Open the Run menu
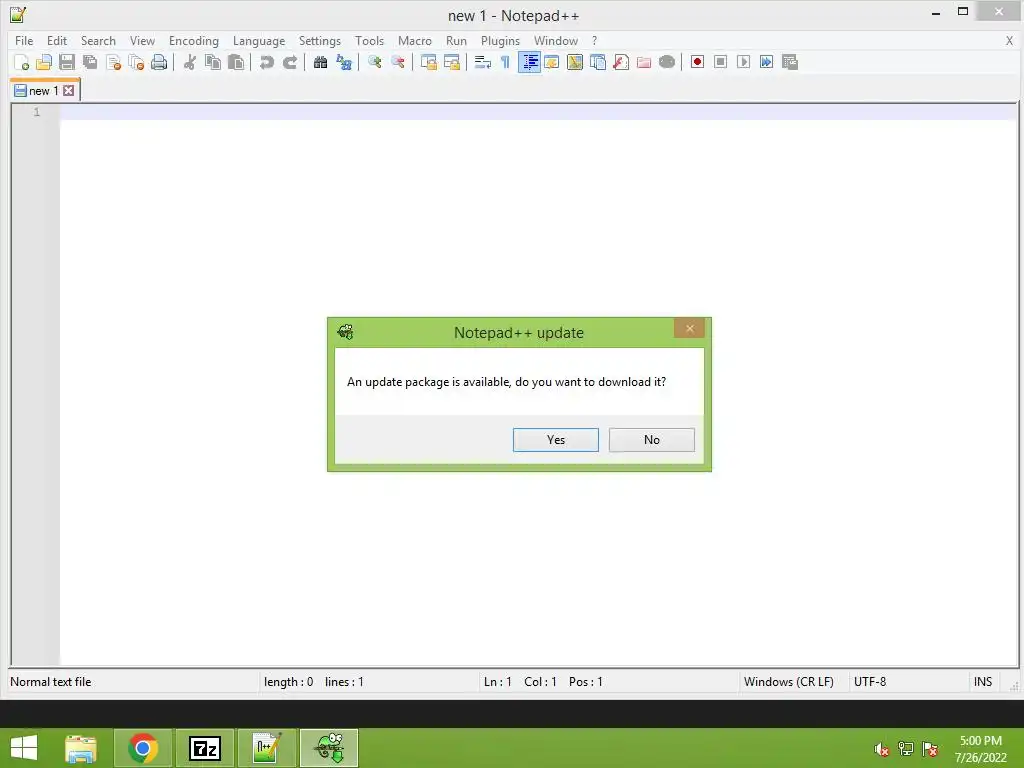 pos(456,40)
